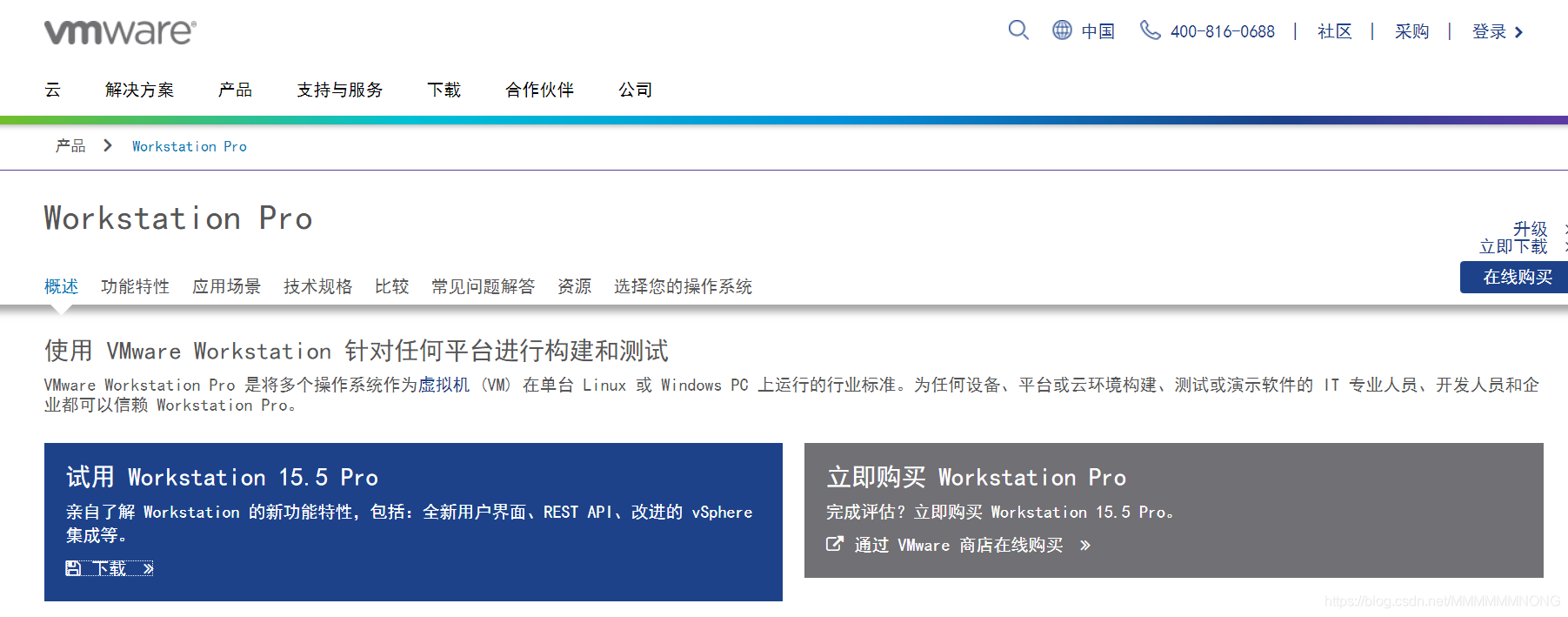Click the 试用 Workstation 15.5 Pro heading
The height and width of the screenshot is (617, 1568).
point(222,477)
